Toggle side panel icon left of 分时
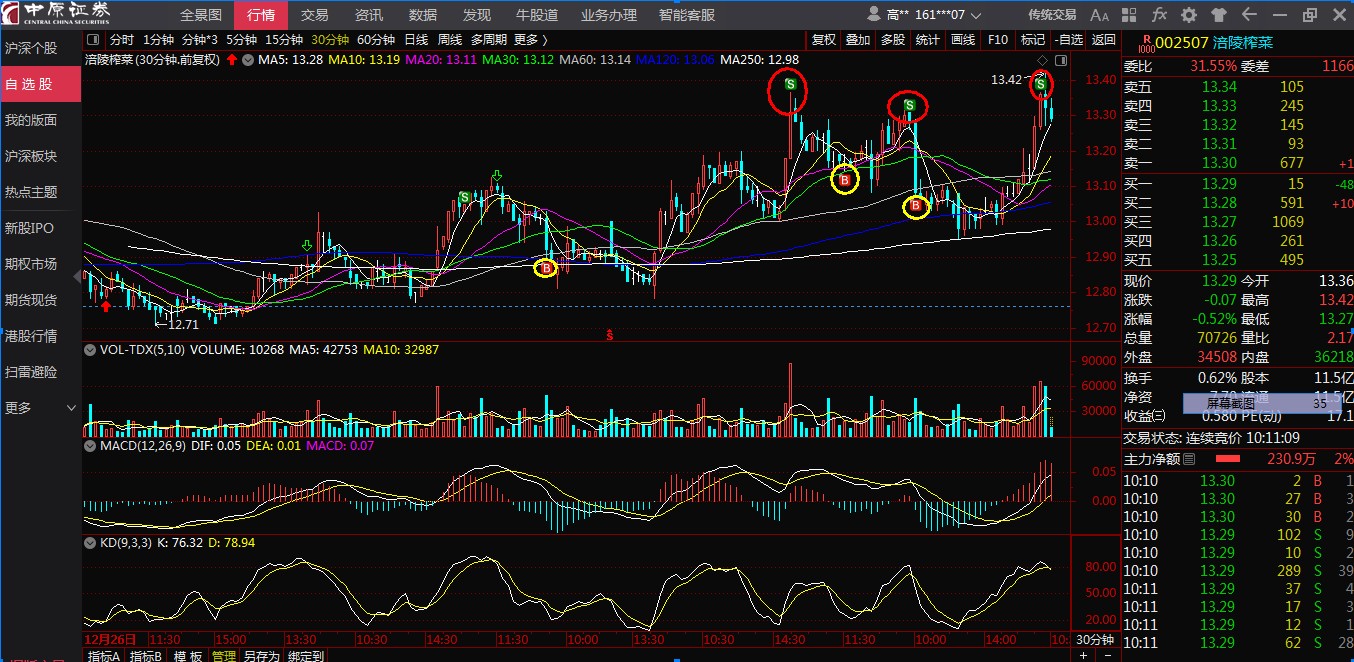 coord(95,40)
